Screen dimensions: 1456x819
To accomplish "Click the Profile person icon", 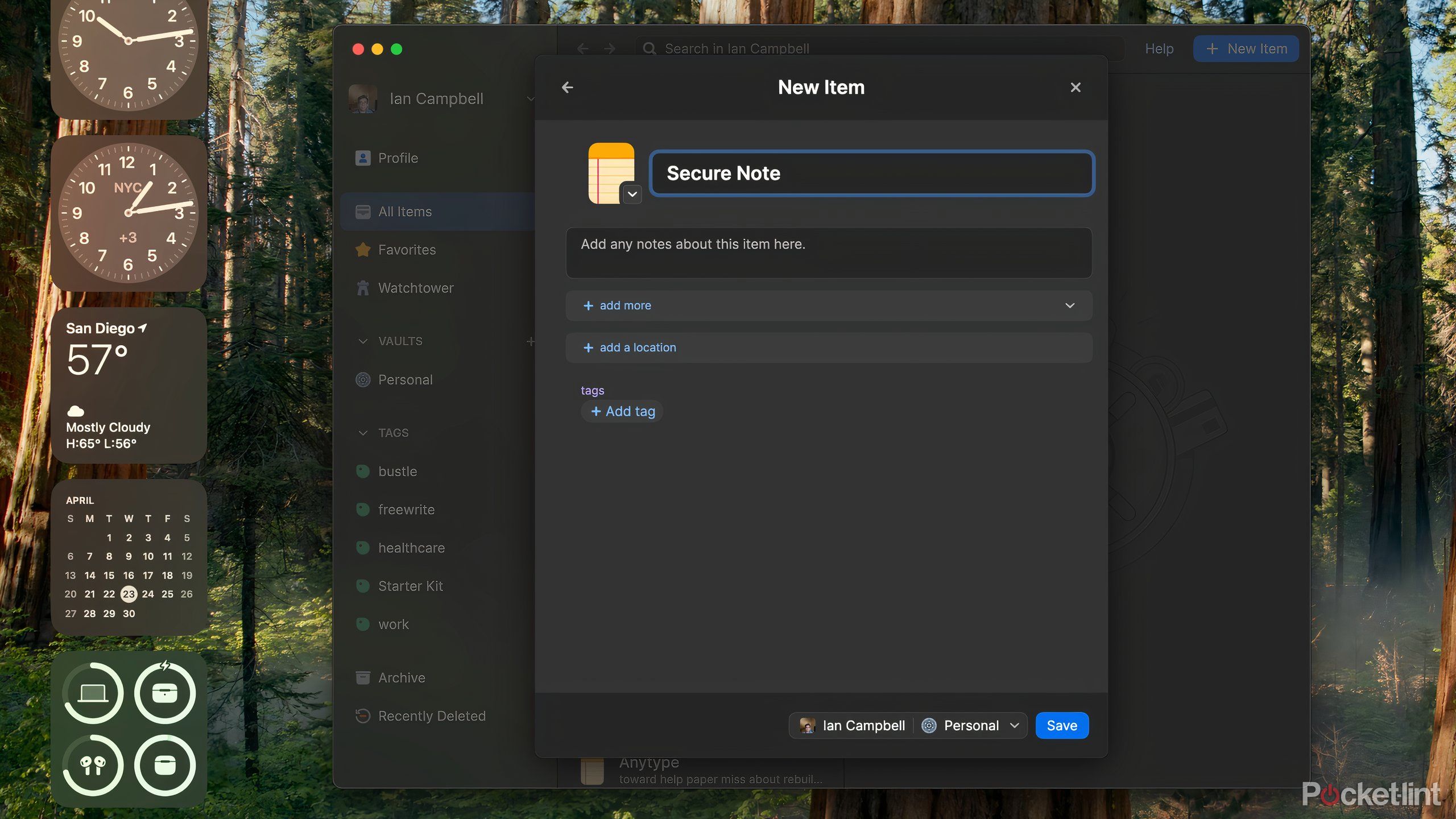I will tap(363, 158).
